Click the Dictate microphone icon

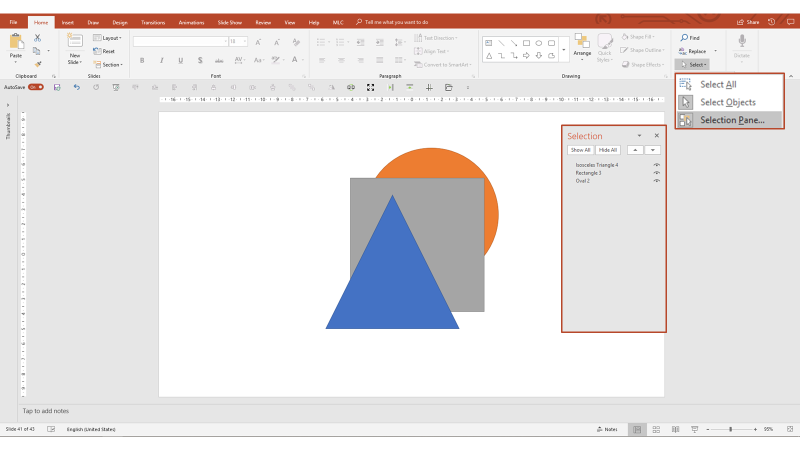[x=742, y=41]
